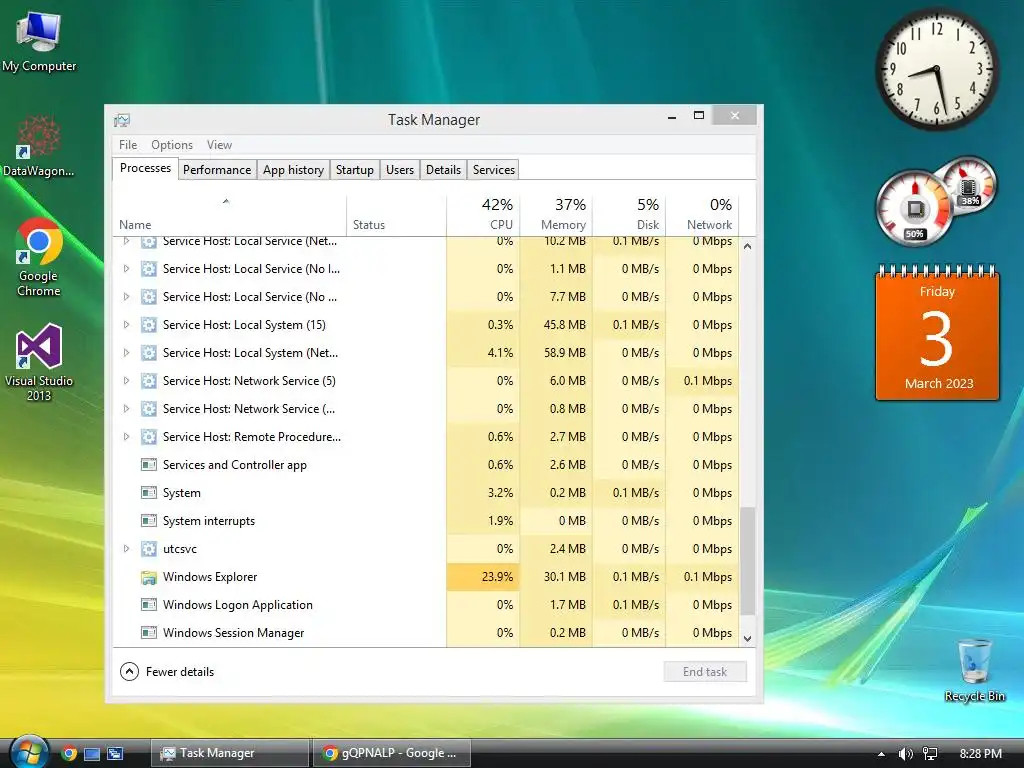Image resolution: width=1024 pixels, height=768 pixels.
Task: Click the scroll up arrow of process list
Action: coord(748,247)
